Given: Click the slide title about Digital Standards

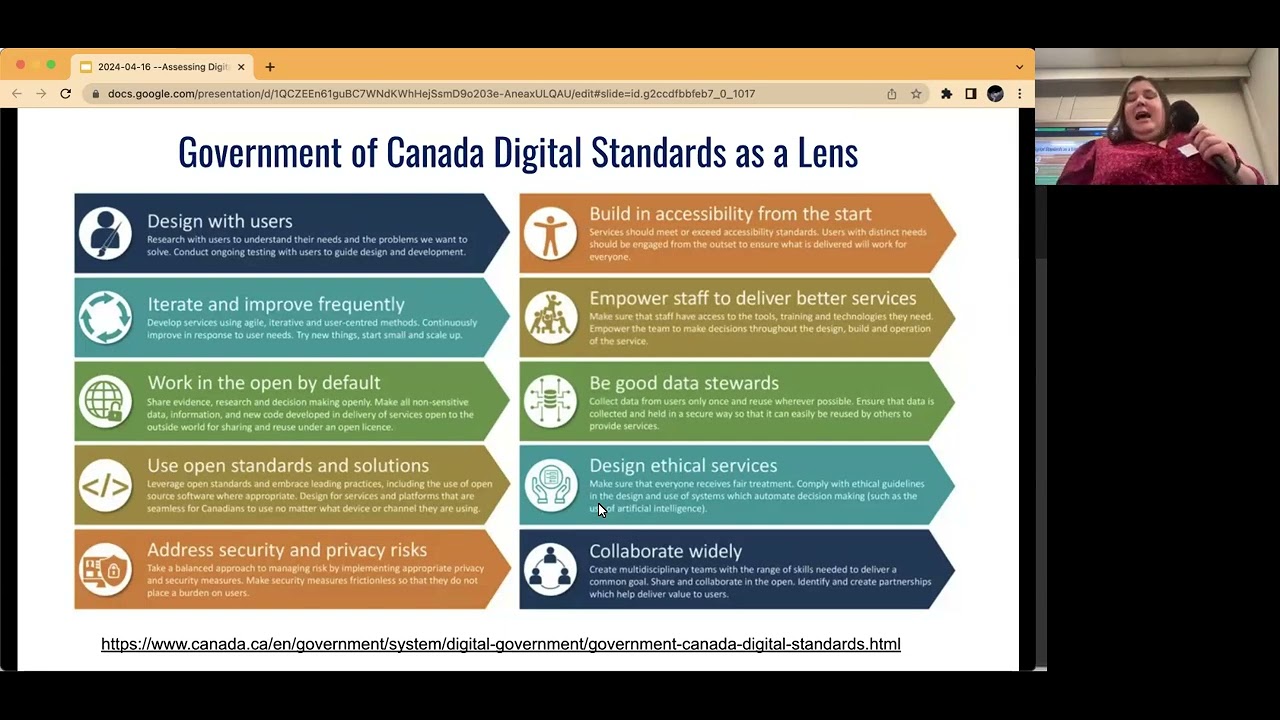Looking at the screenshot, I should (x=518, y=152).
